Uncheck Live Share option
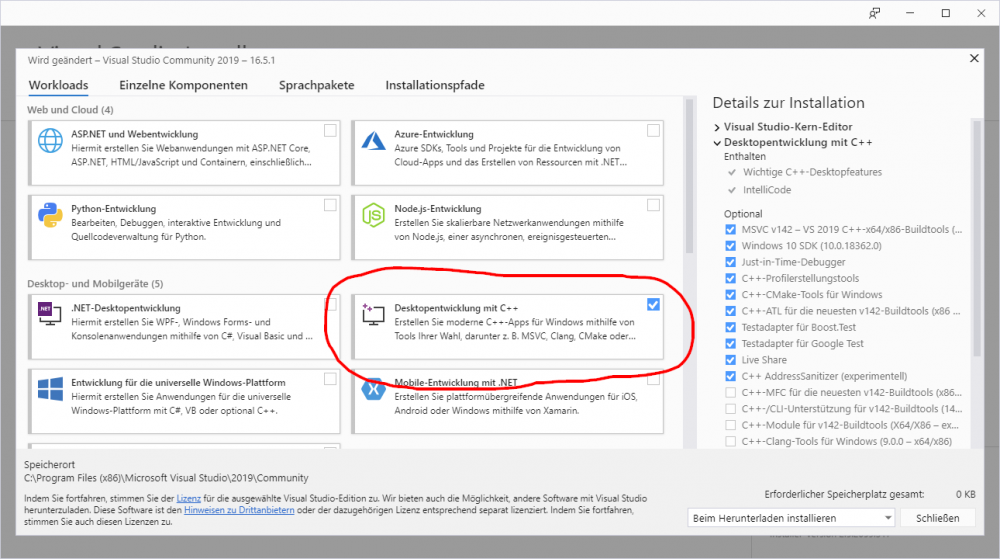 click(730, 360)
